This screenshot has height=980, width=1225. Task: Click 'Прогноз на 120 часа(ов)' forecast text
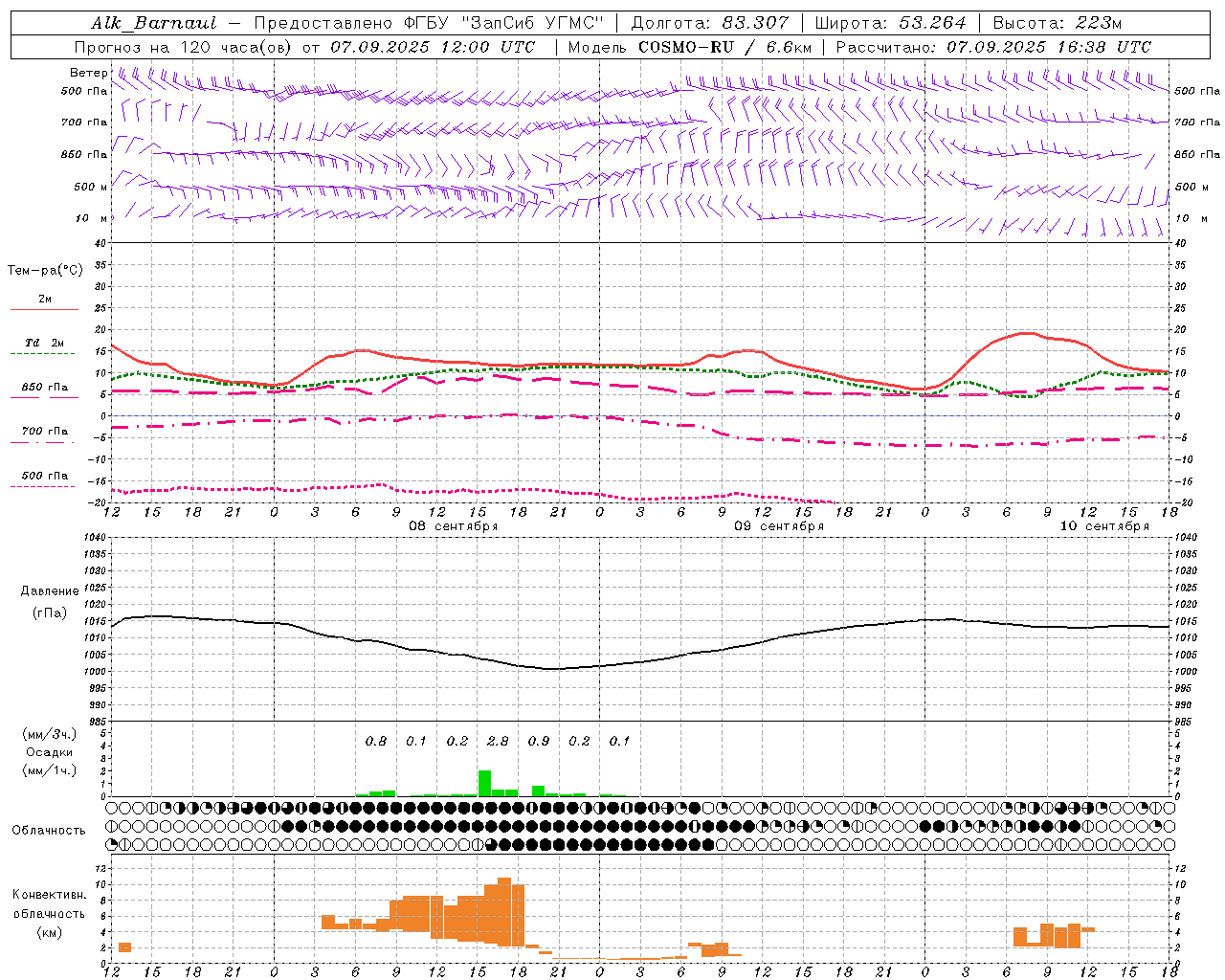(x=185, y=47)
